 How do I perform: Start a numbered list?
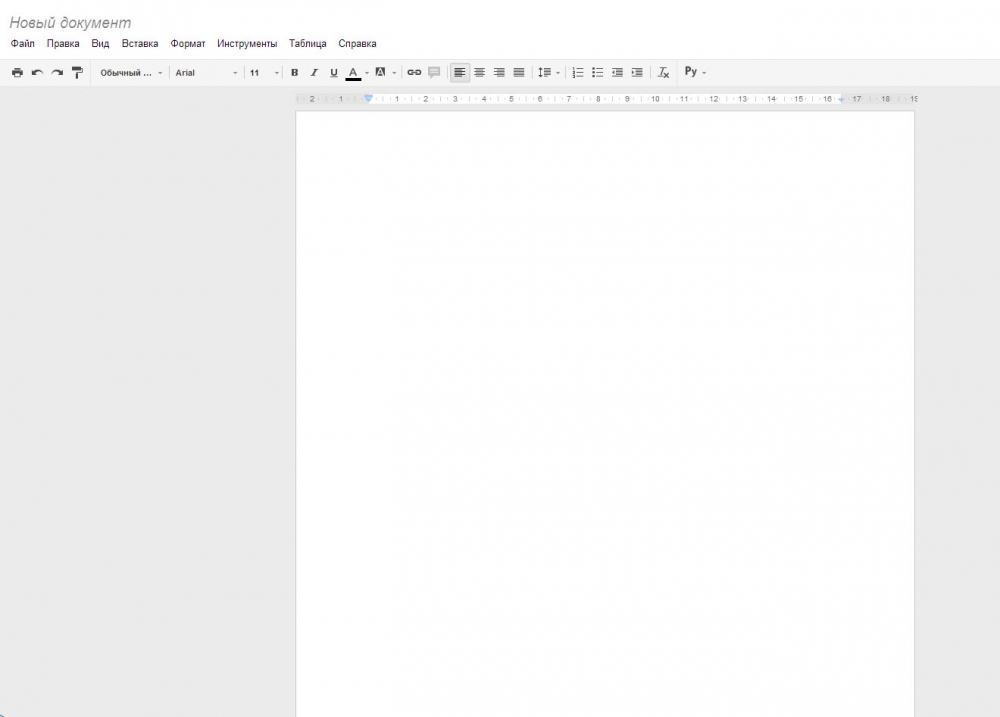pos(578,73)
